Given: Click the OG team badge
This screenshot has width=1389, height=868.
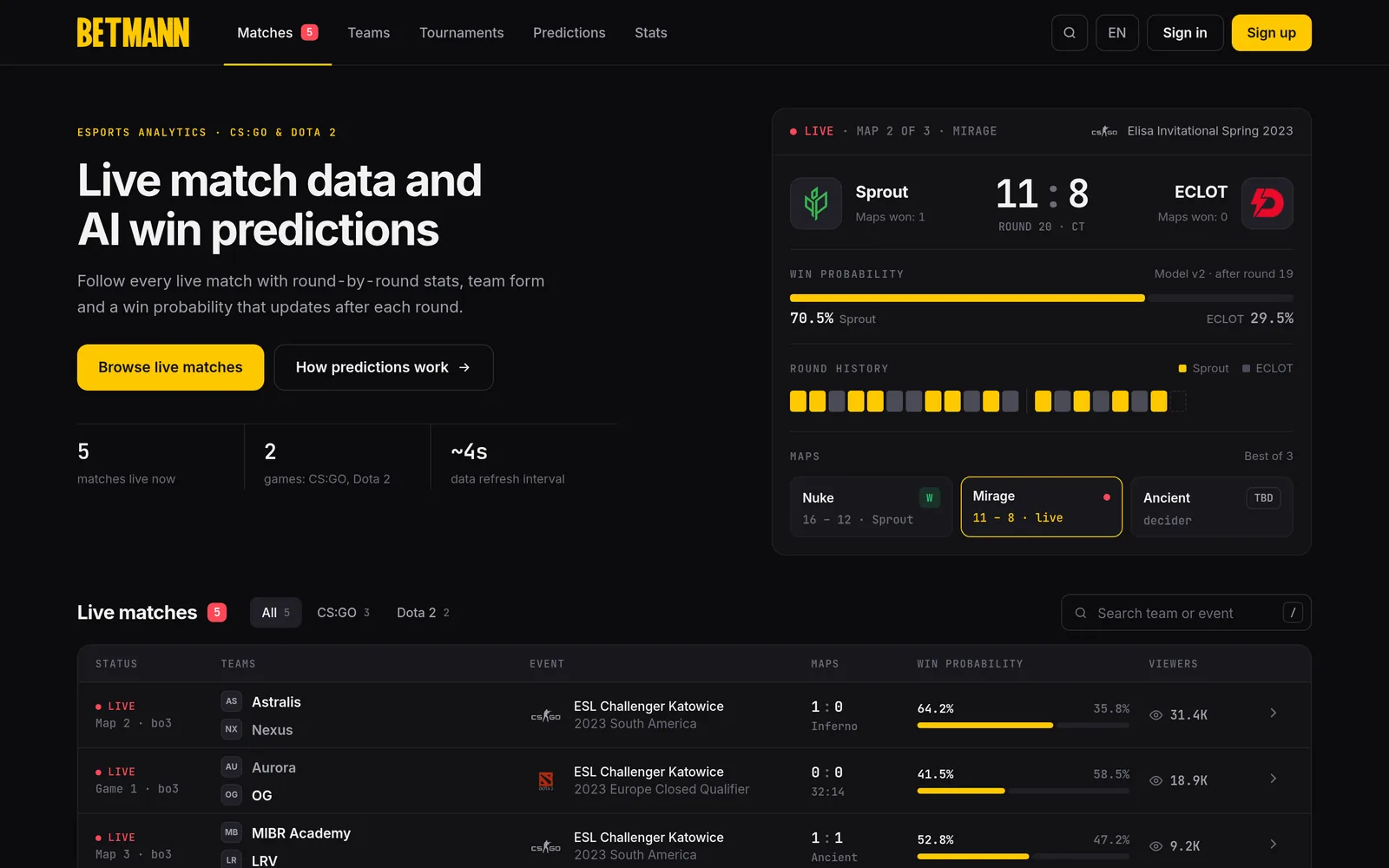Looking at the screenshot, I should pos(231,795).
